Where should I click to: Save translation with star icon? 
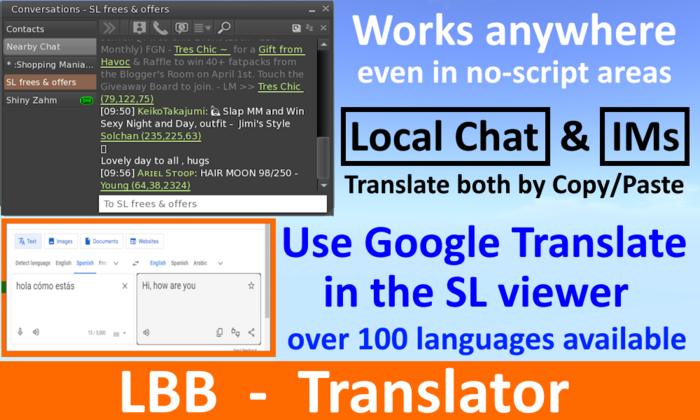click(x=251, y=286)
